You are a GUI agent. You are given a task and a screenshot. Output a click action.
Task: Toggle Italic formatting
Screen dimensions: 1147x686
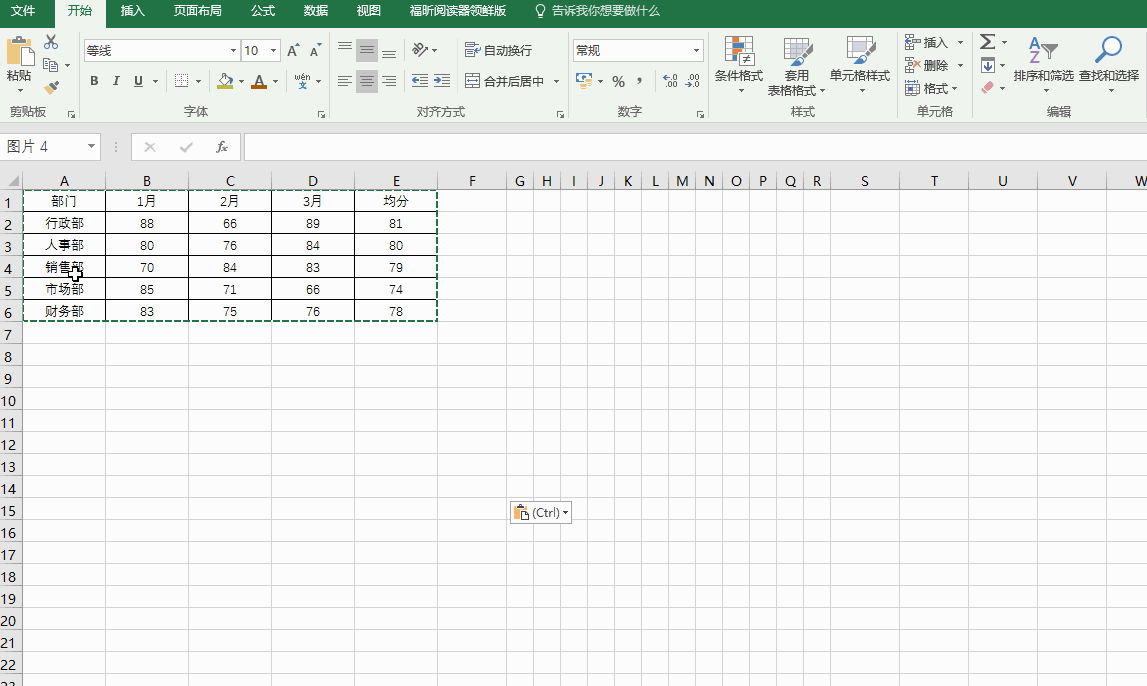click(x=116, y=81)
